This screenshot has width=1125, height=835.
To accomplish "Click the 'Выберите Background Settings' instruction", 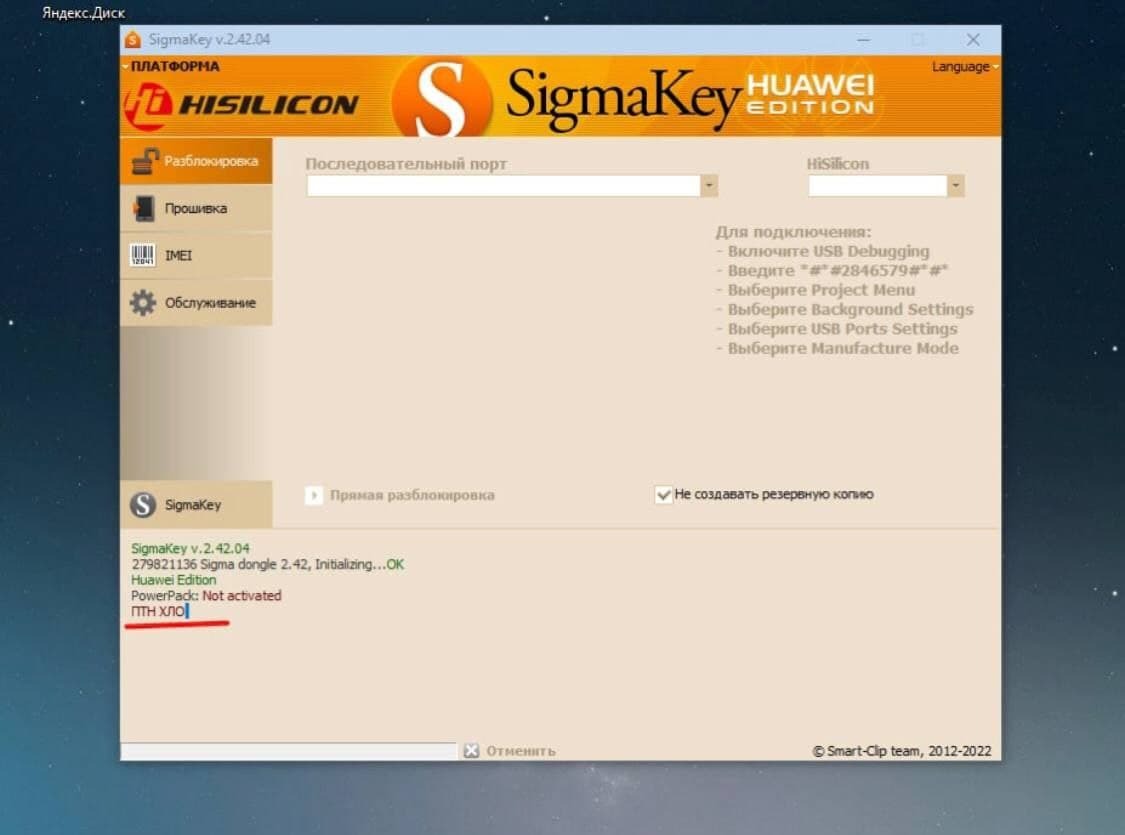I will [x=845, y=309].
